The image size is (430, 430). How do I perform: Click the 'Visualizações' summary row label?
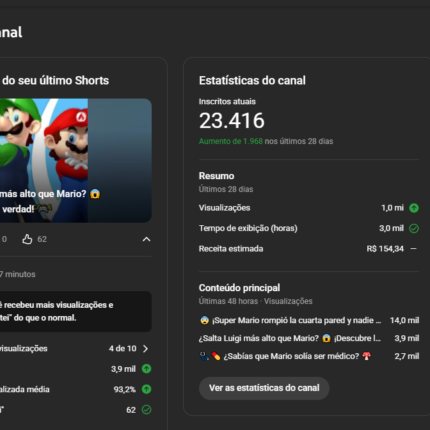tap(224, 208)
